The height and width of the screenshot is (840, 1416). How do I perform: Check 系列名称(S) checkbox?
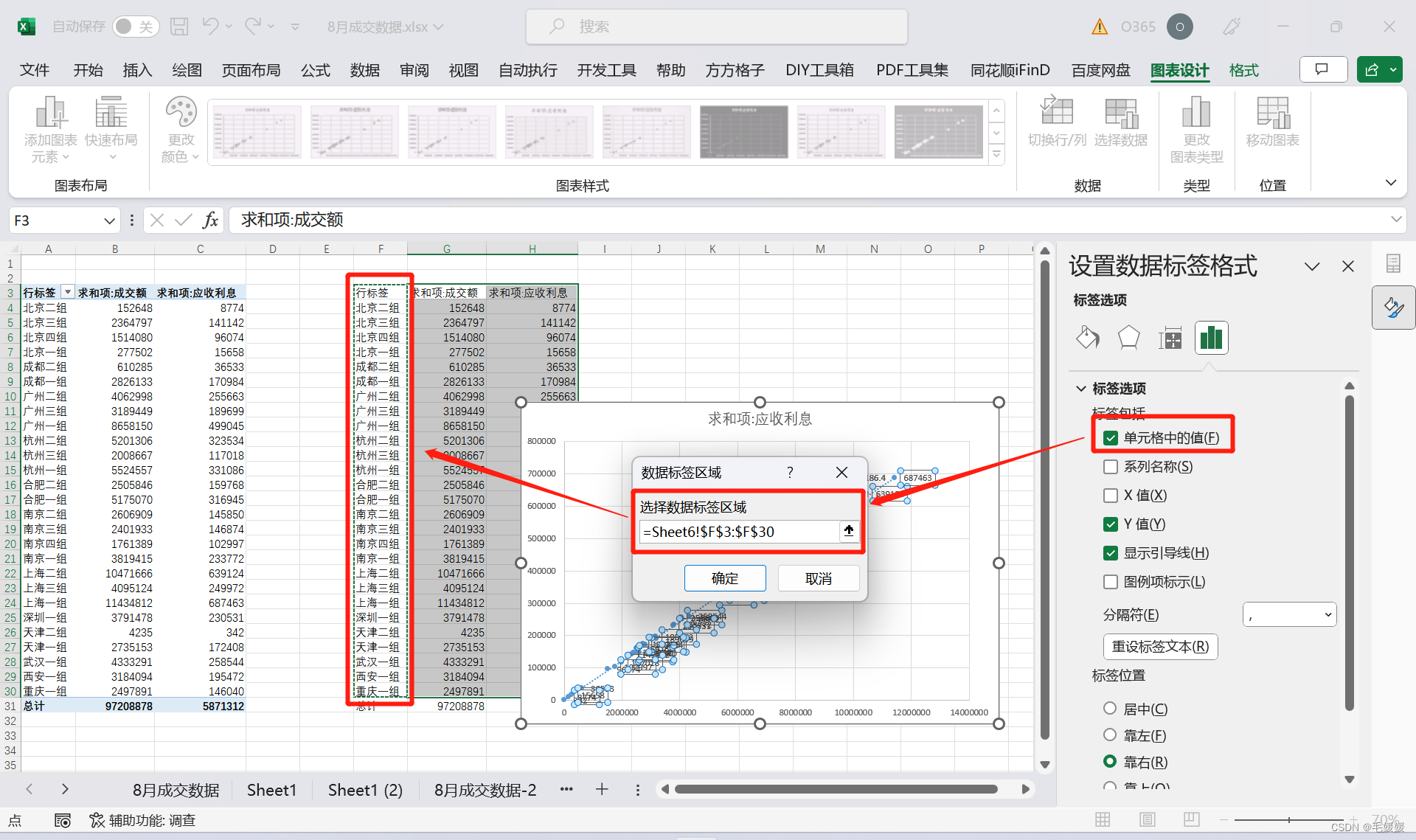1111,467
